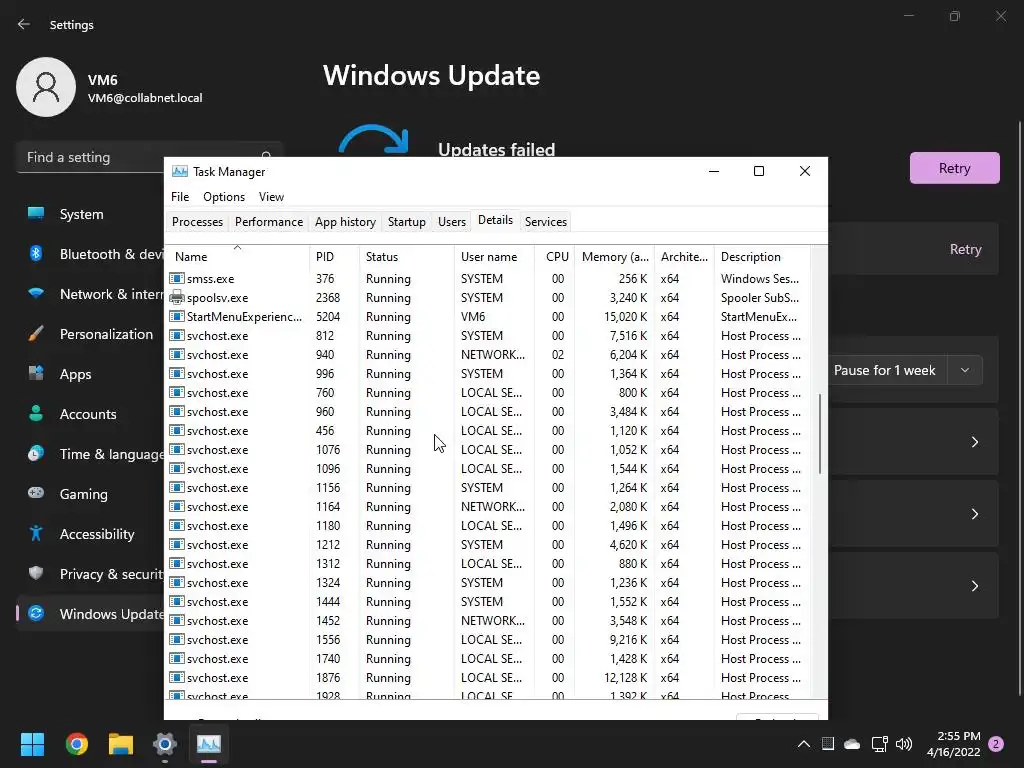The height and width of the screenshot is (768, 1024).
Task: Open File Explorer from taskbar
Action: (121, 744)
